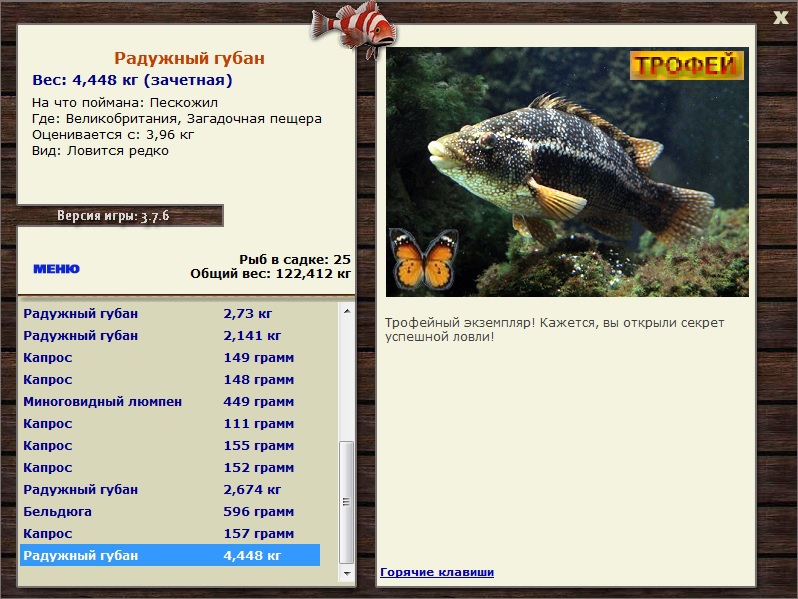Select Радужный губан 2,141 кг entry

[x=170, y=335]
